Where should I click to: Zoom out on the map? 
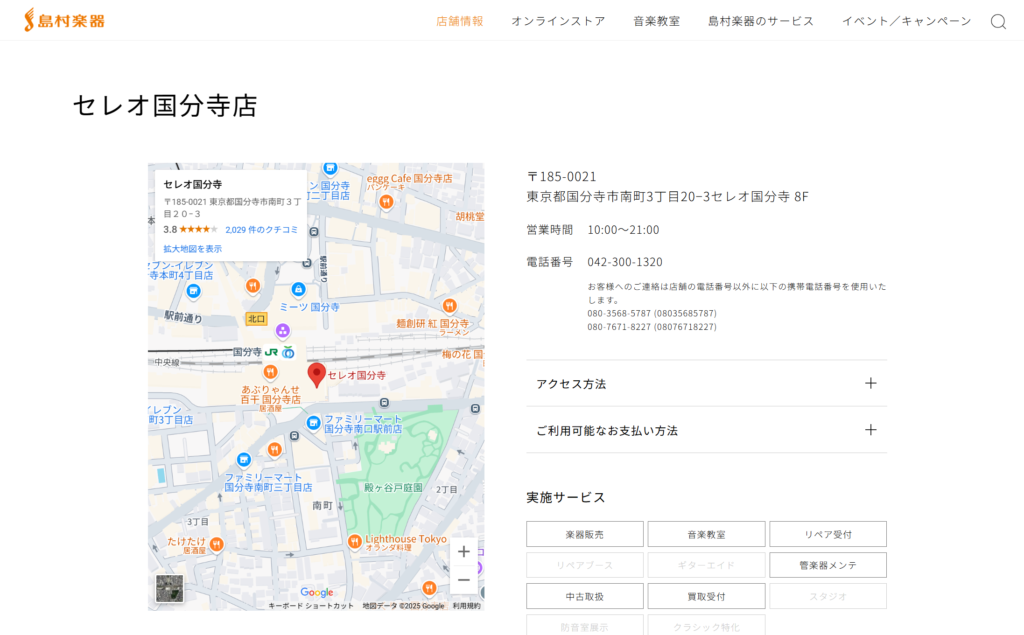464,580
